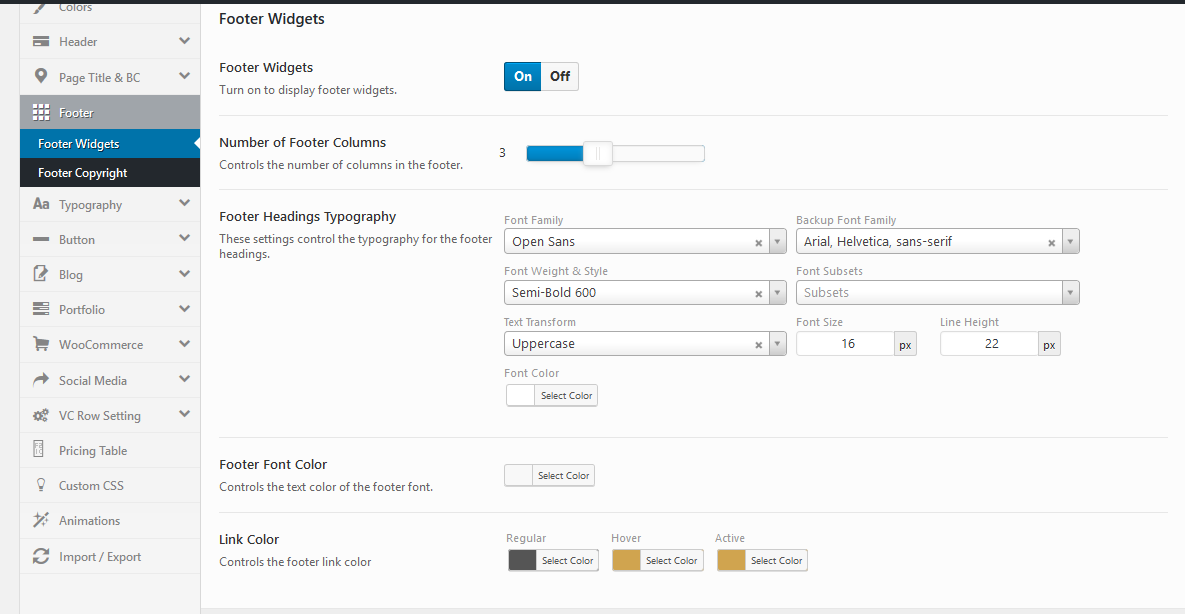Image resolution: width=1185 pixels, height=614 pixels.
Task: Click the Typography 'Aa' sidebar icon
Action: pos(41,204)
